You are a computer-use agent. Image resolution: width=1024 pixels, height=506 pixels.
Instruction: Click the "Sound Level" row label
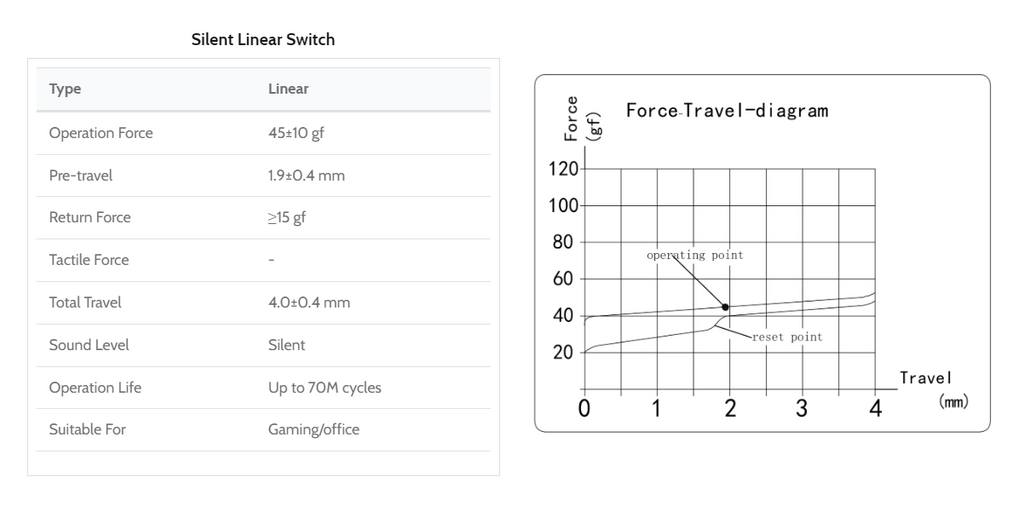pyautogui.click(x=90, y=345)
